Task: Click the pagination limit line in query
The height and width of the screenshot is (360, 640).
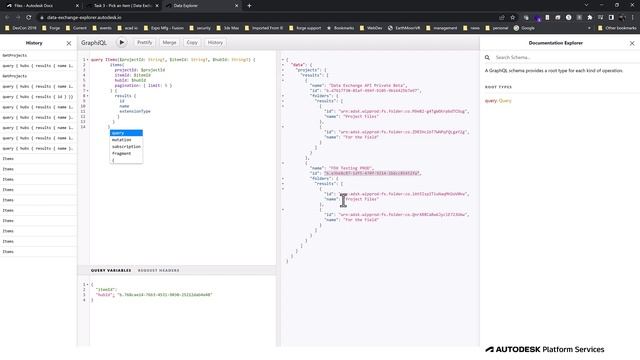Action: point(143,86)
